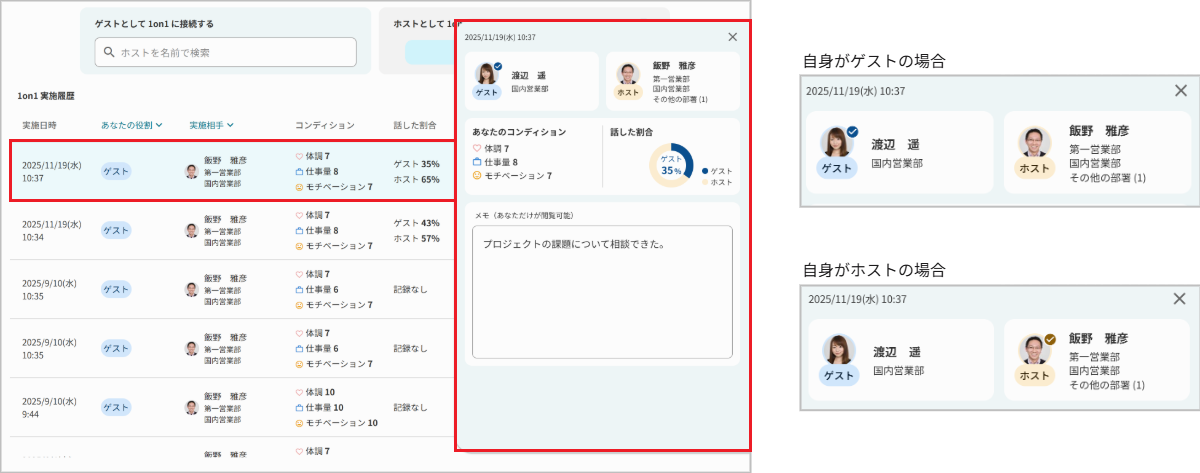Click briefcase icon next to 仕事量 10
Image resolution: width=1200 pixels, height=473 pixels.
[299, 407]
